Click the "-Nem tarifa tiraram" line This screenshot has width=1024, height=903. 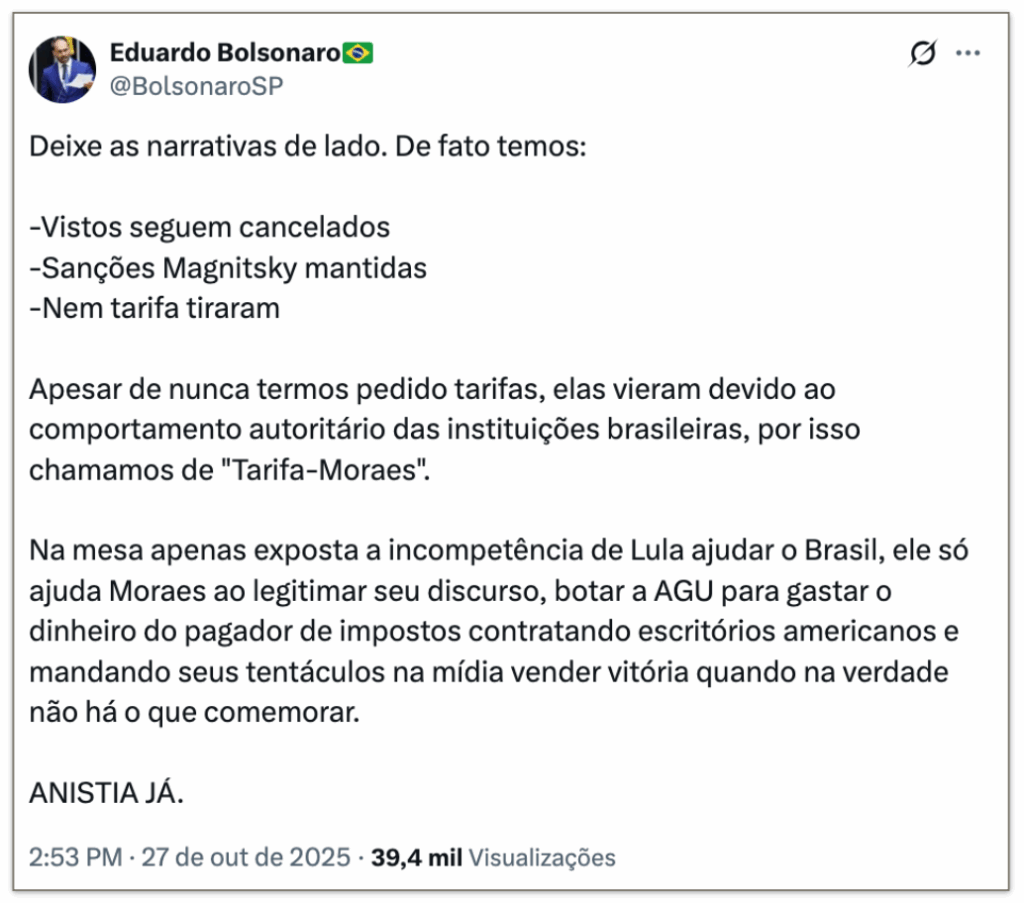pos(155,308)
